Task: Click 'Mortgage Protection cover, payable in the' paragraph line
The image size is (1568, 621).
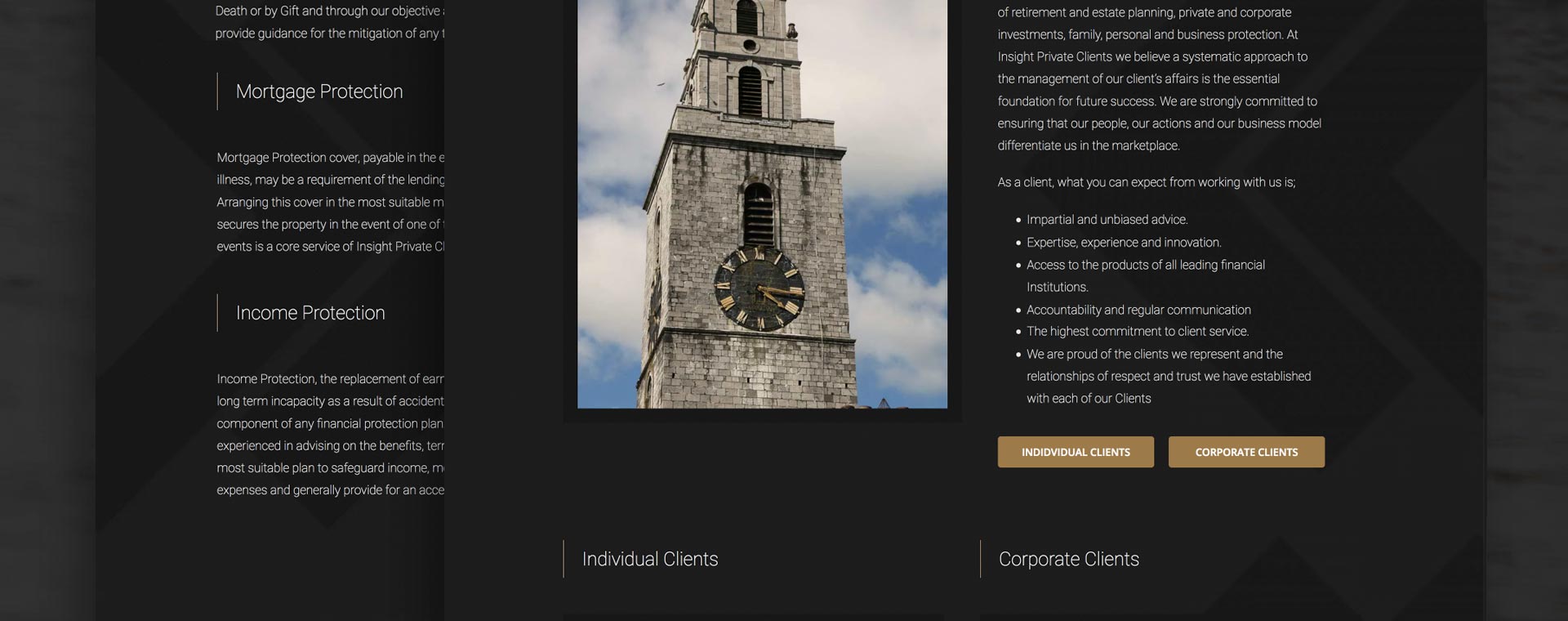Action: point(331,158)
